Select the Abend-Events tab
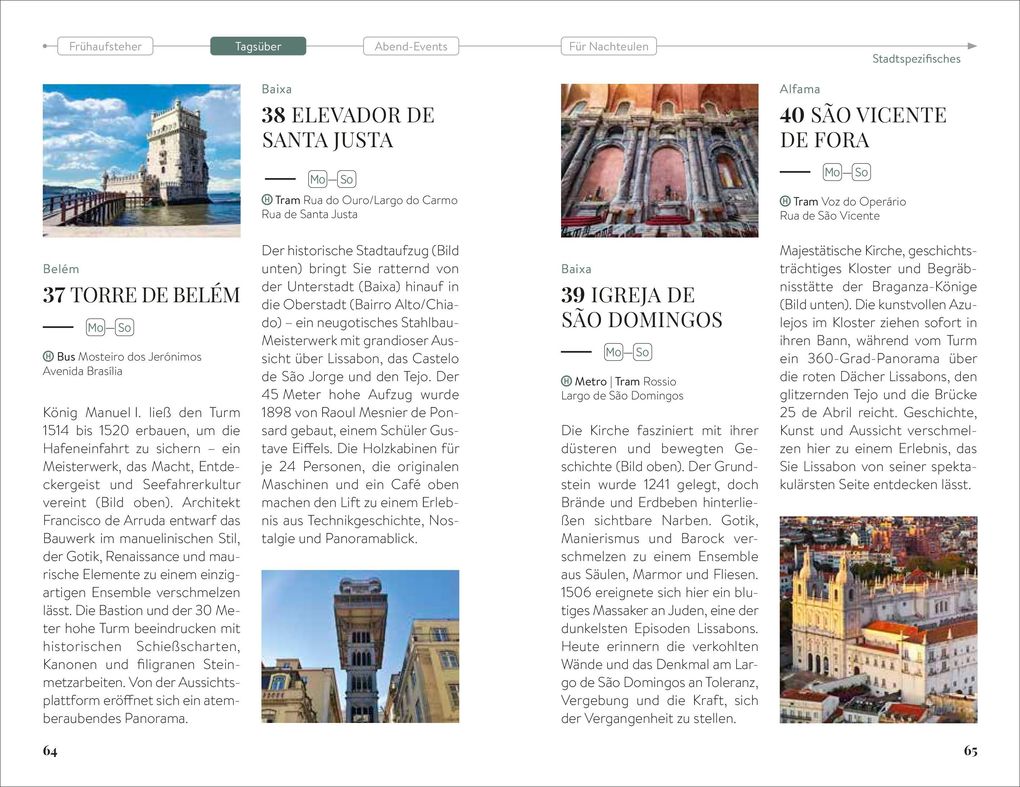This screenshot has width=1020, height=787. point(410,46)
